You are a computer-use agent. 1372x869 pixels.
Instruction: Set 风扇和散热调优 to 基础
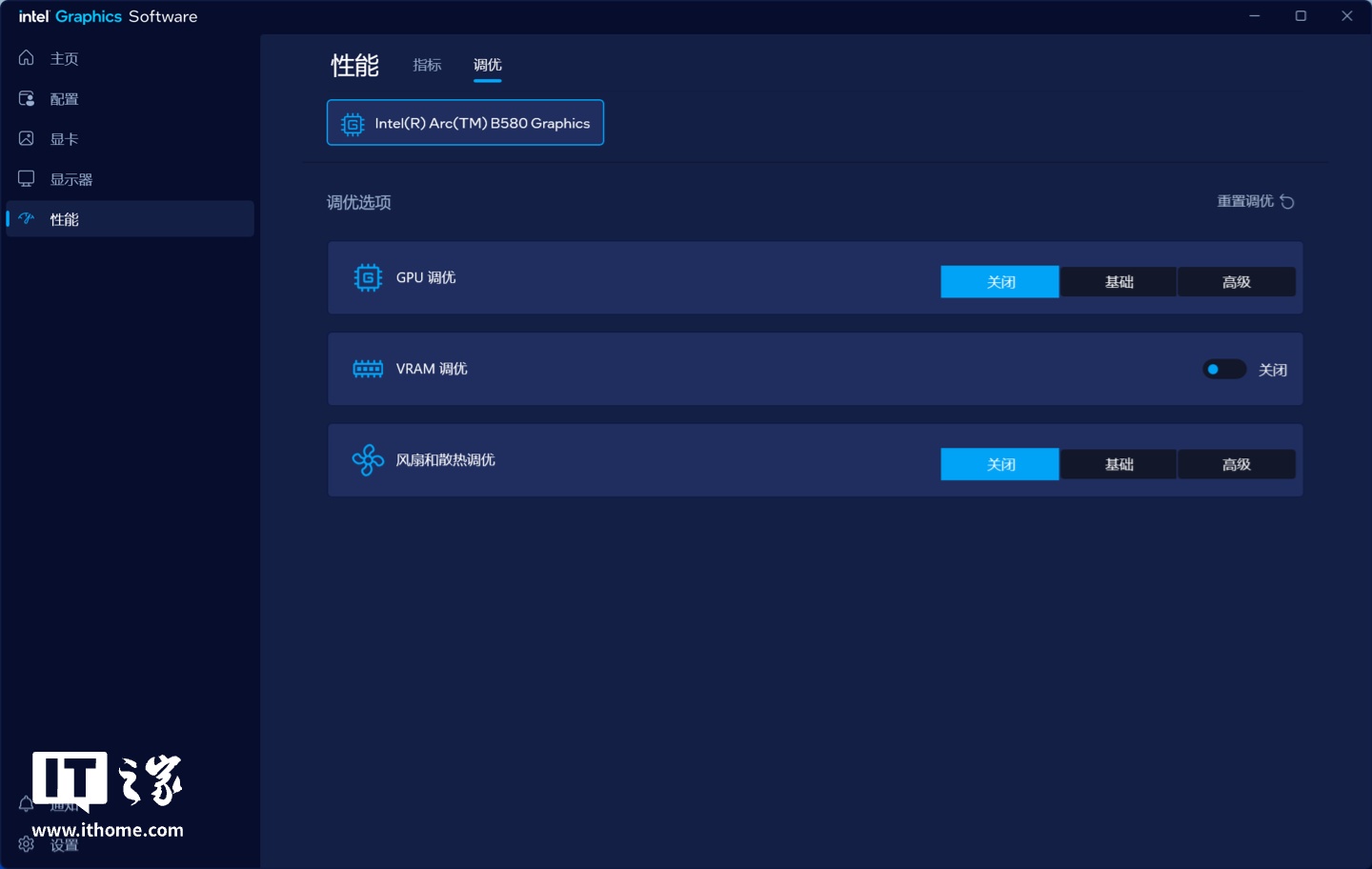[1119, 464]
